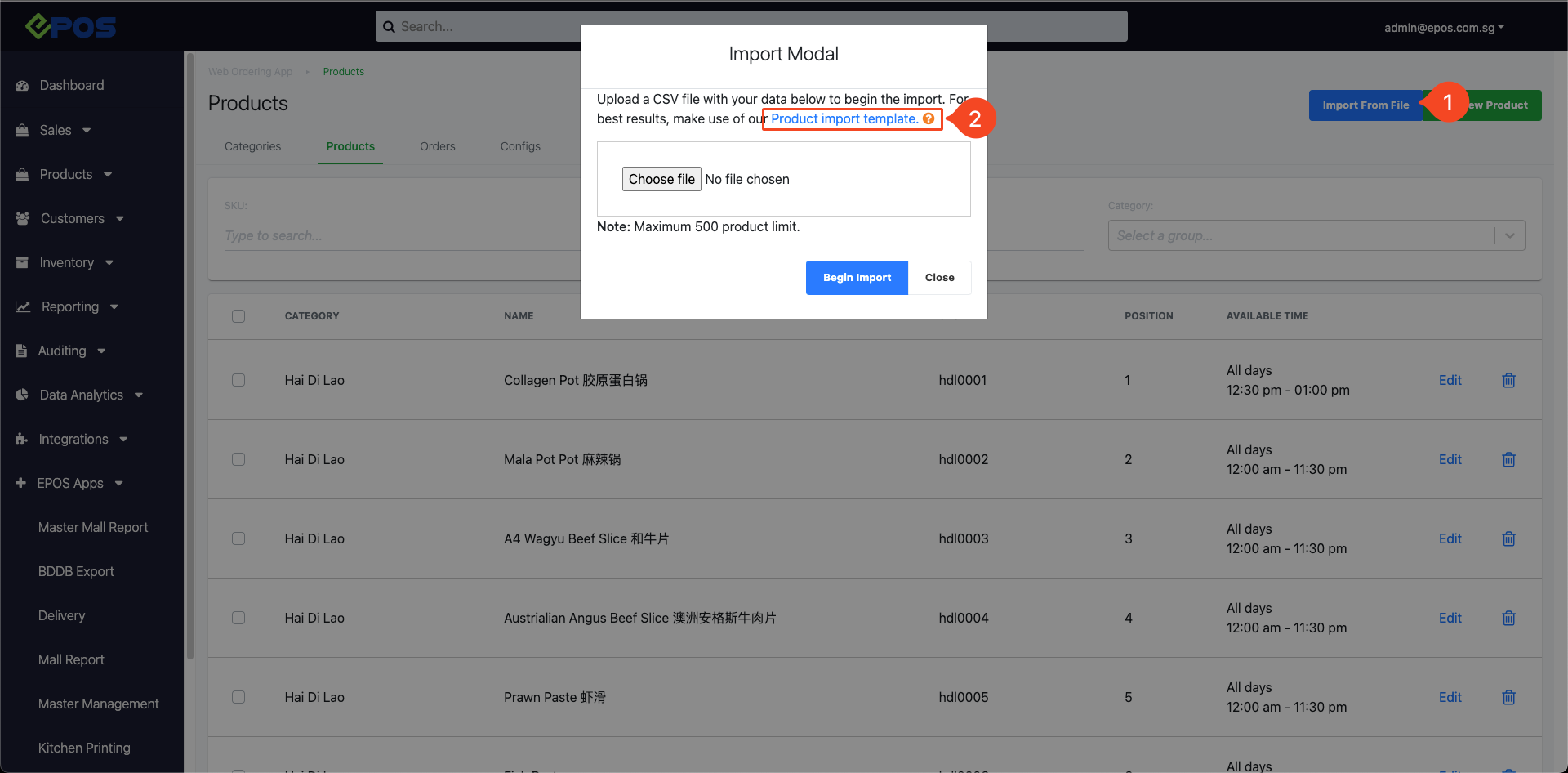The height and width of the screenshot is (773, 1568).
Task: Check the box for Collagen Pot row
Action: pyautogui.click(x=238, y=380)
